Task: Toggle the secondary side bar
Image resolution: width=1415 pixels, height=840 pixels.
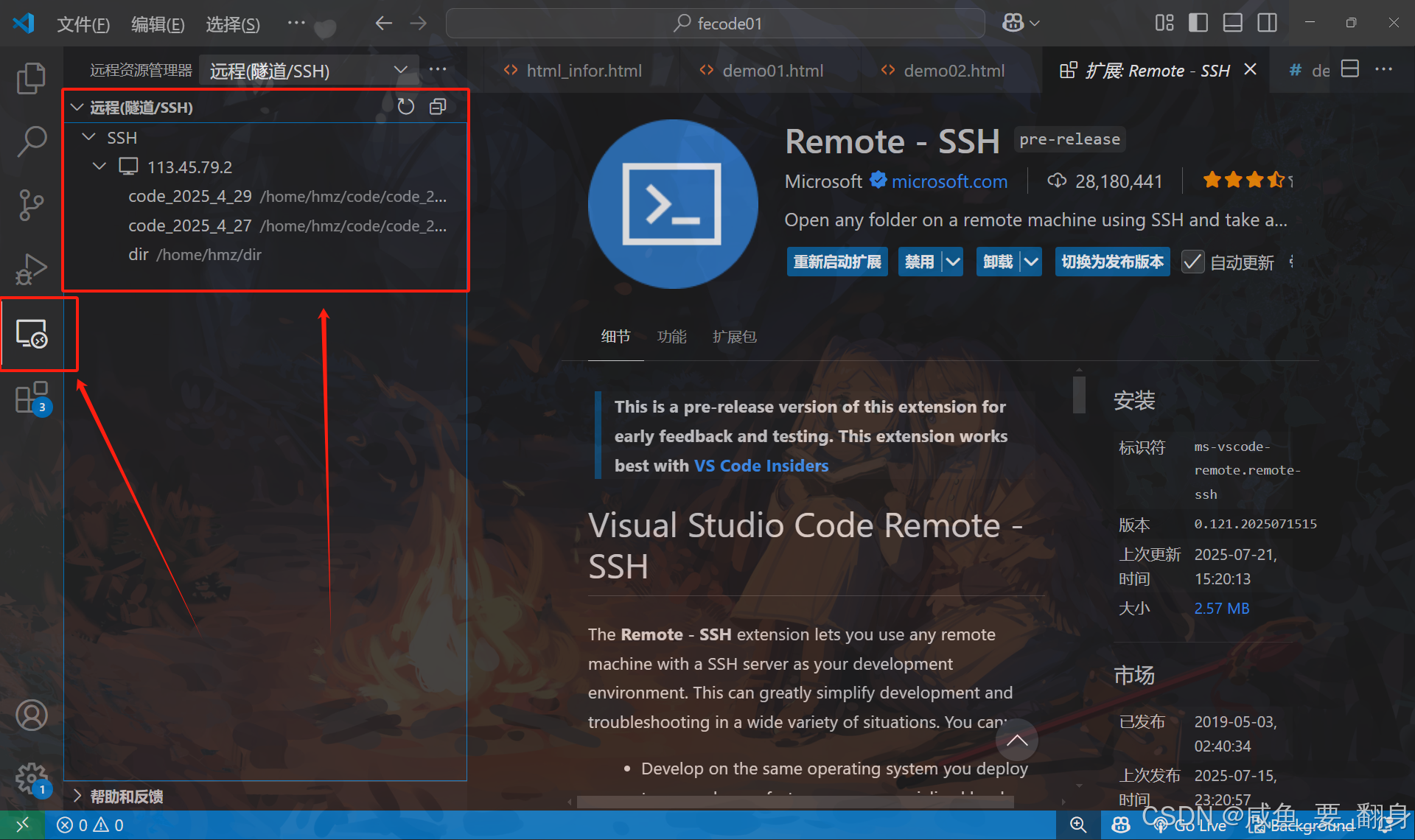Action: (x=1268, y=23)
